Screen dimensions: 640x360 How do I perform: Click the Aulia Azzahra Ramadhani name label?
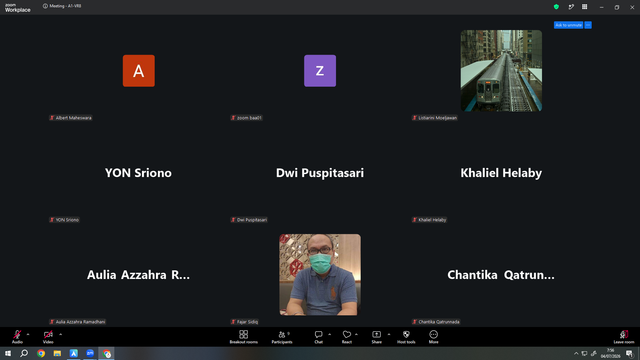pyautogui.click(x=78, y=322)
